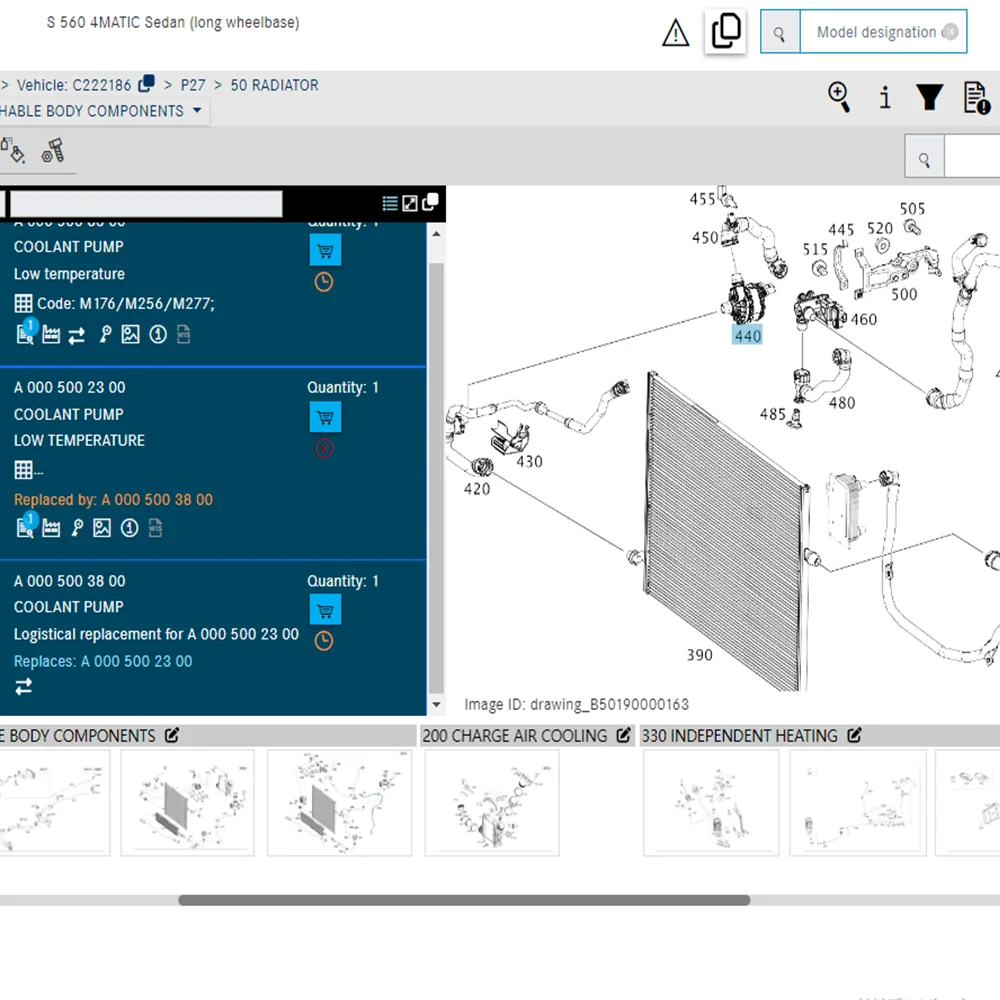
Task: Expand the parts list panel to fullscreen
Action: 410,203
